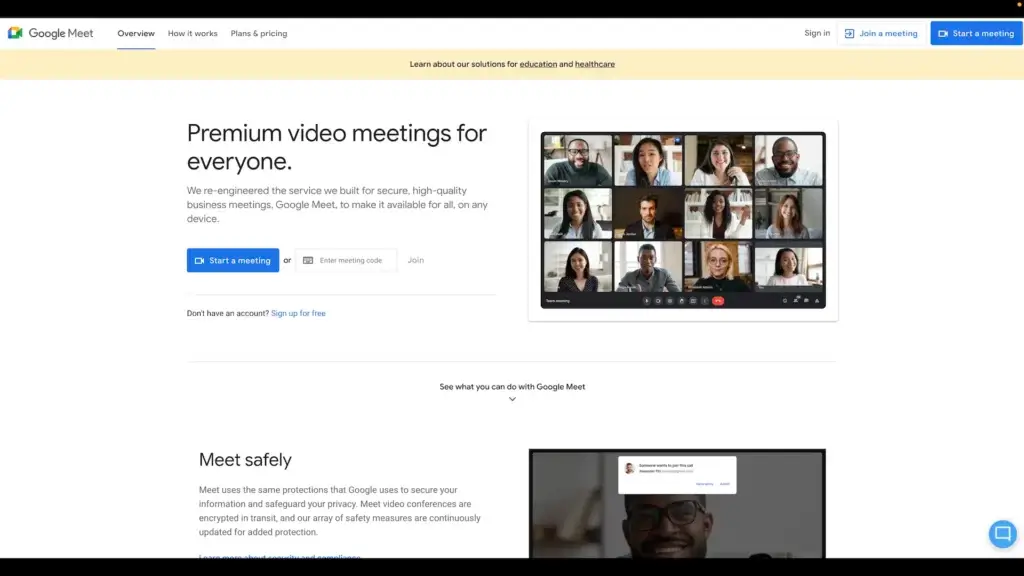Click the in-call chat icon in the demo image

coord(808,300)
